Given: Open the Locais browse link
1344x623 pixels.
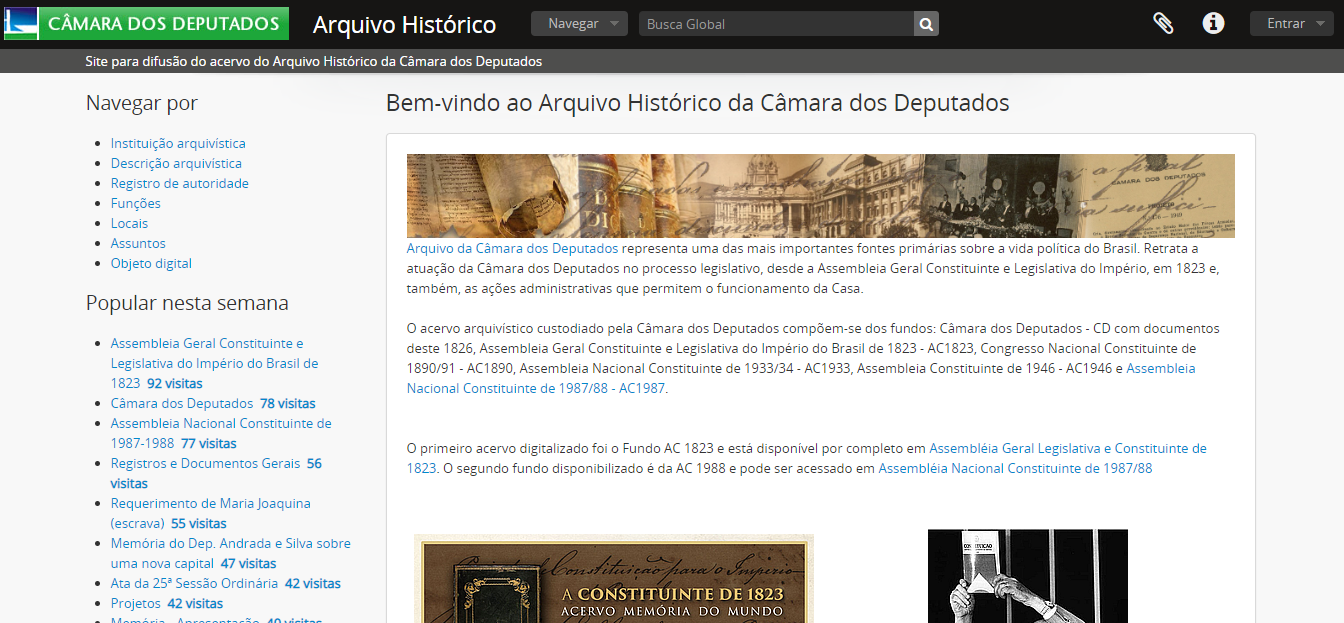Looking at the screenshot, I should (129, 223).
